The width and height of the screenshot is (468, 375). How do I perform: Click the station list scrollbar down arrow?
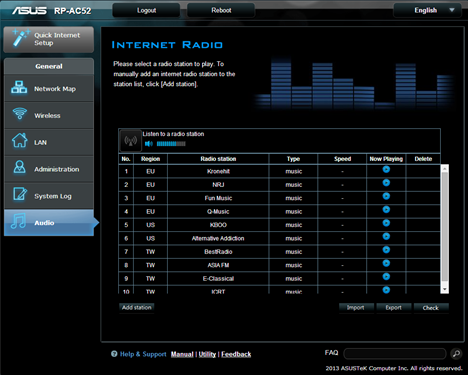(444, 289)
